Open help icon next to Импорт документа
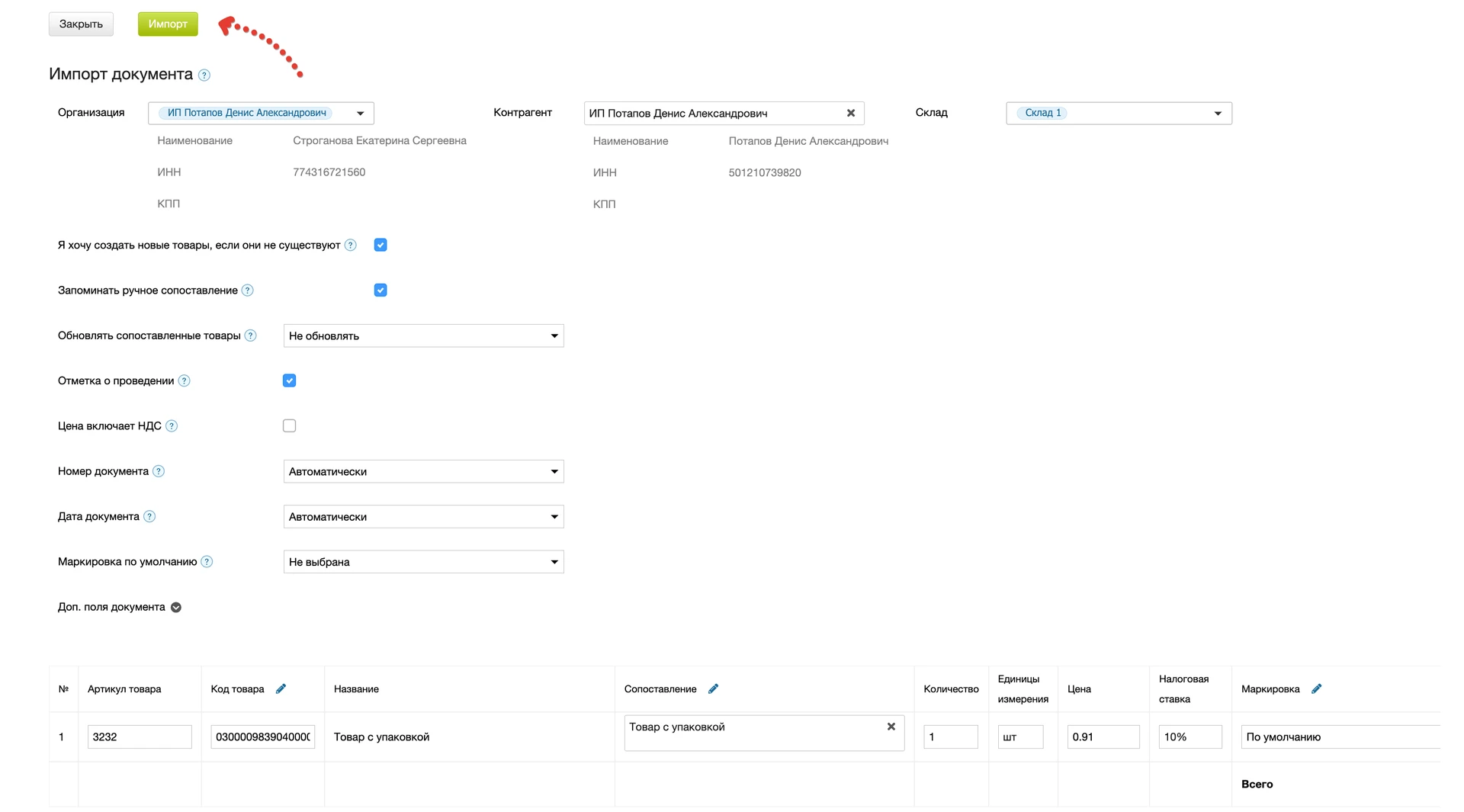Image resolution: width=1464 pixels, height=812 pixels. click(204, 75)
